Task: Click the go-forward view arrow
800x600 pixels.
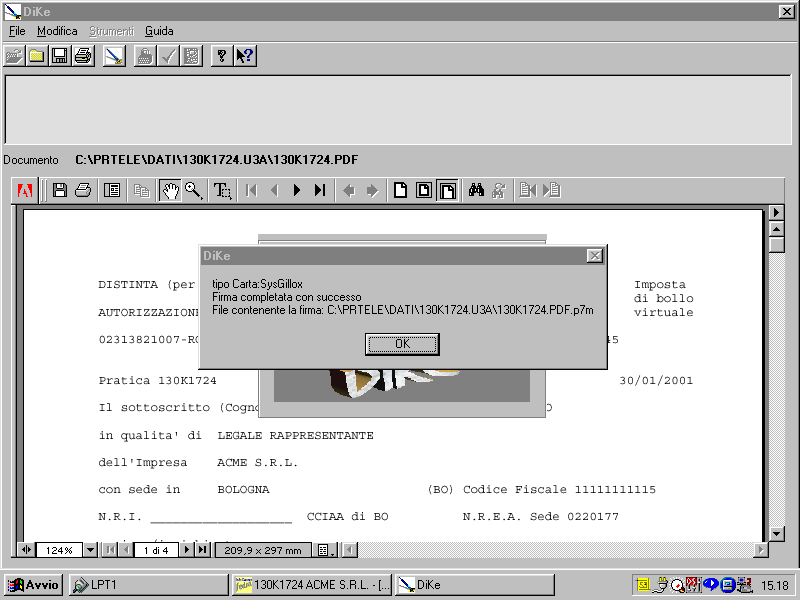Action: click(x=372, y=191)
